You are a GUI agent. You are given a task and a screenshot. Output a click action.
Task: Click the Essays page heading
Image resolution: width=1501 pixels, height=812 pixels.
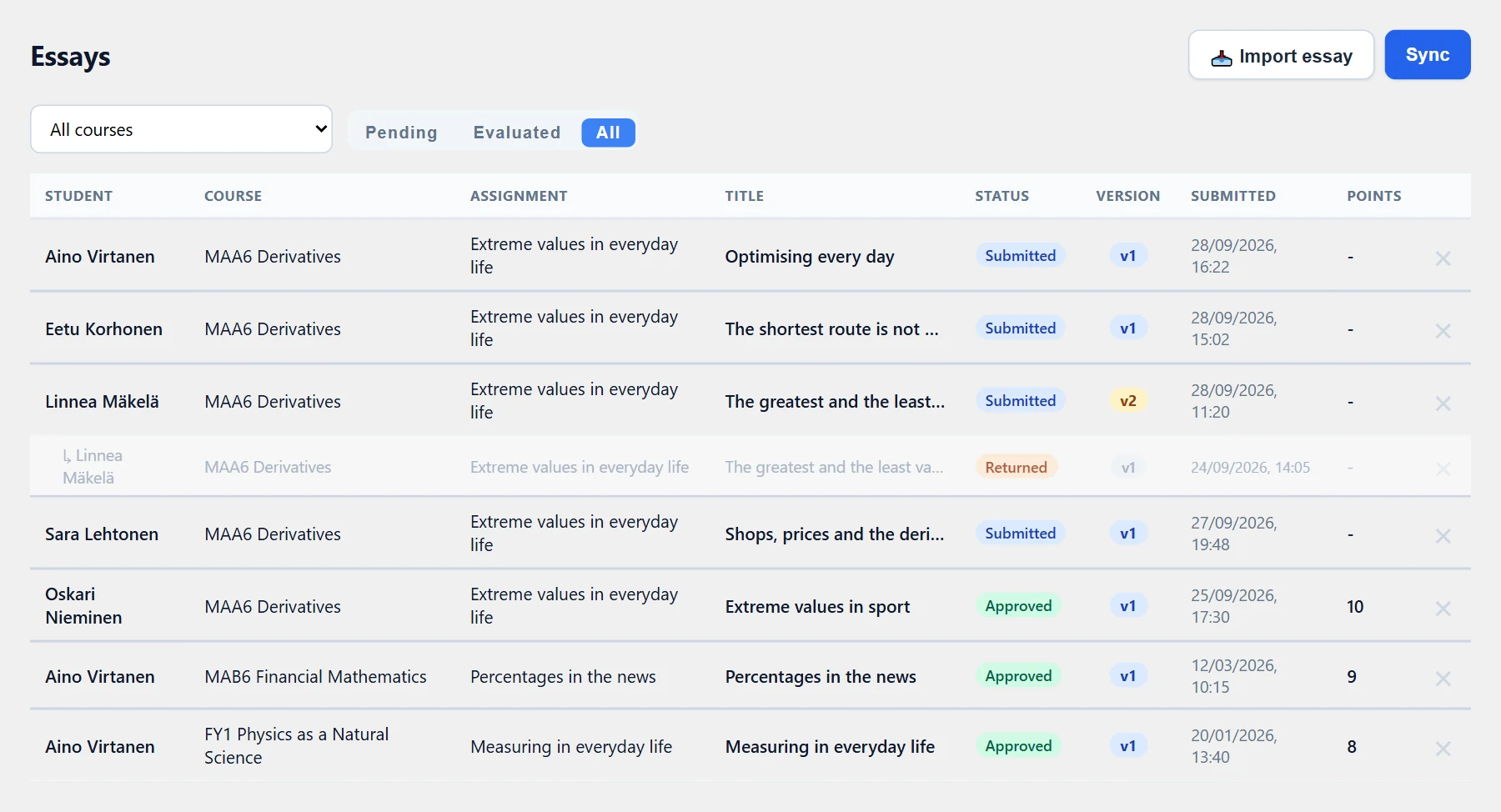(x=71, y=57)
